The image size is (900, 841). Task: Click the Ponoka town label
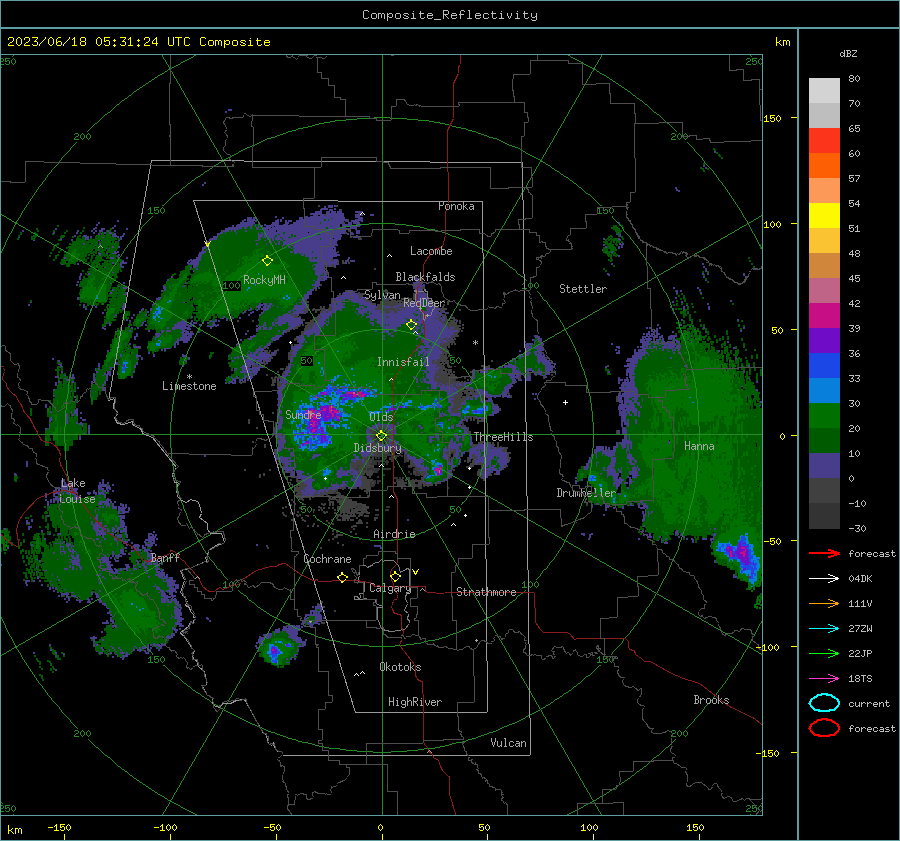[x=456, y=206]
